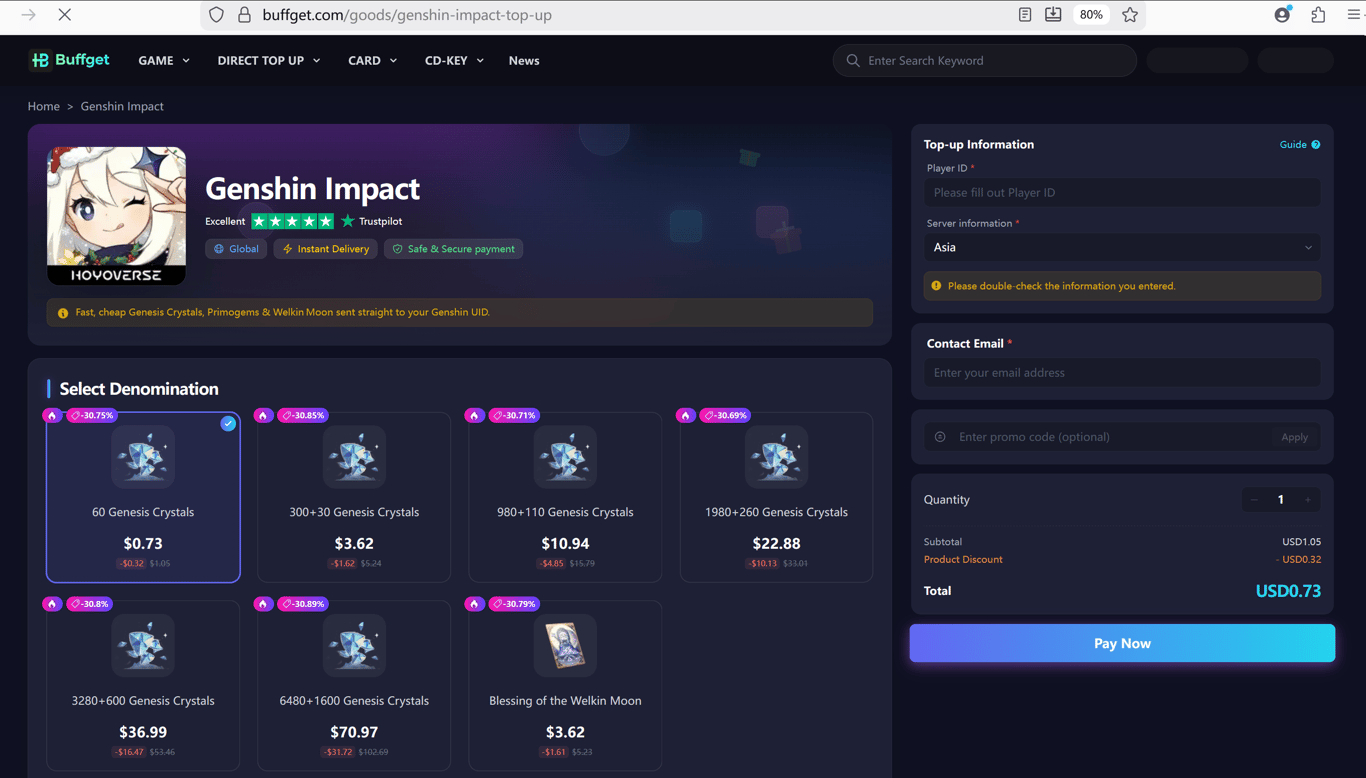
Task: Click the install/download page icon in address bar
Action: [1053, 15]
